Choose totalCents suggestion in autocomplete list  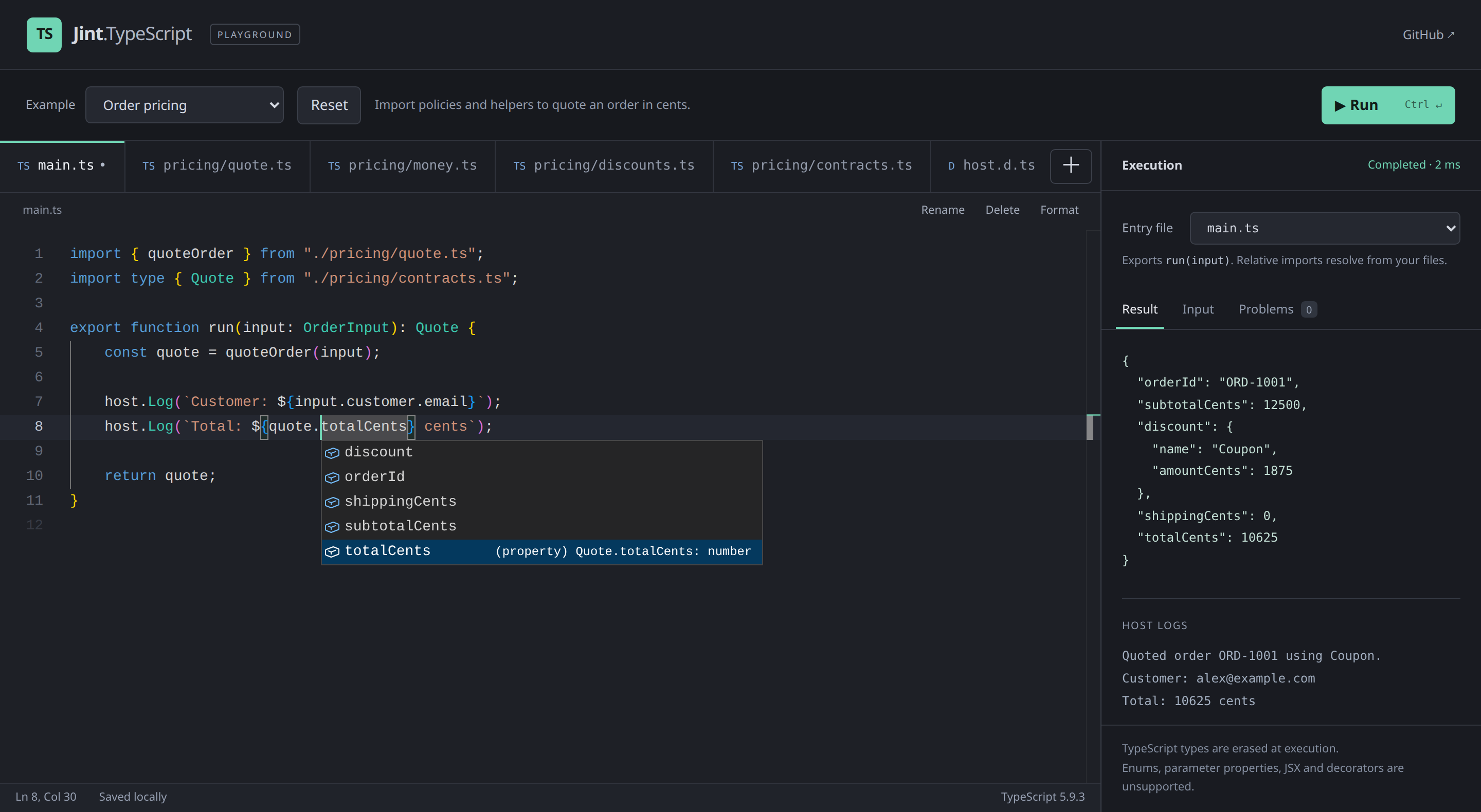point(541,551)
